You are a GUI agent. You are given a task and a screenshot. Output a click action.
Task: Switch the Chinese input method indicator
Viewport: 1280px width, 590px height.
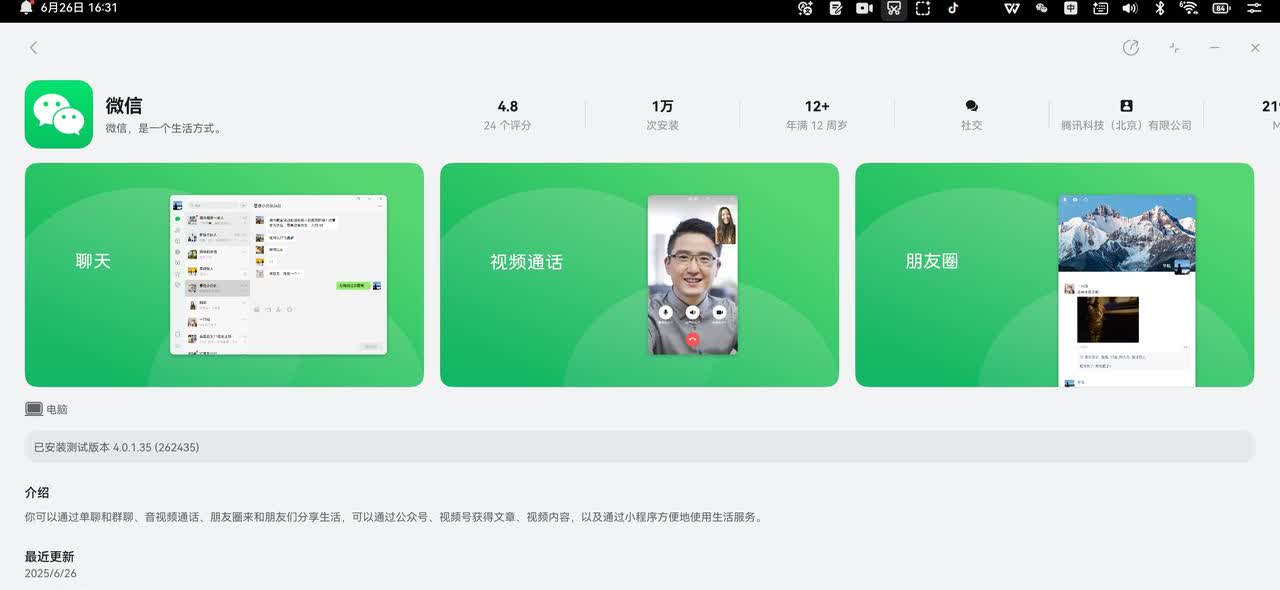pyautogui.click(x=1071, y=8)
